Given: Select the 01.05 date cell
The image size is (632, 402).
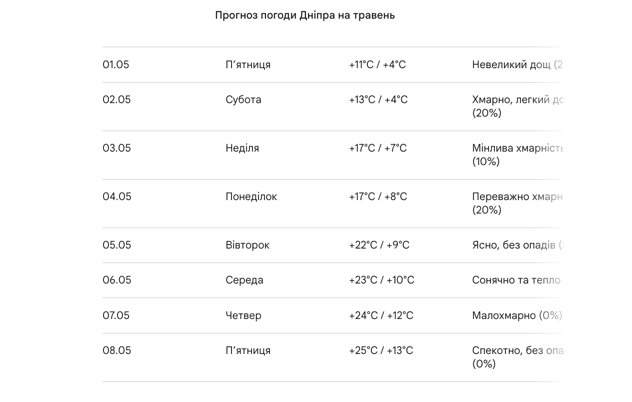Looking at the screenshot, I should pos(116,65).
